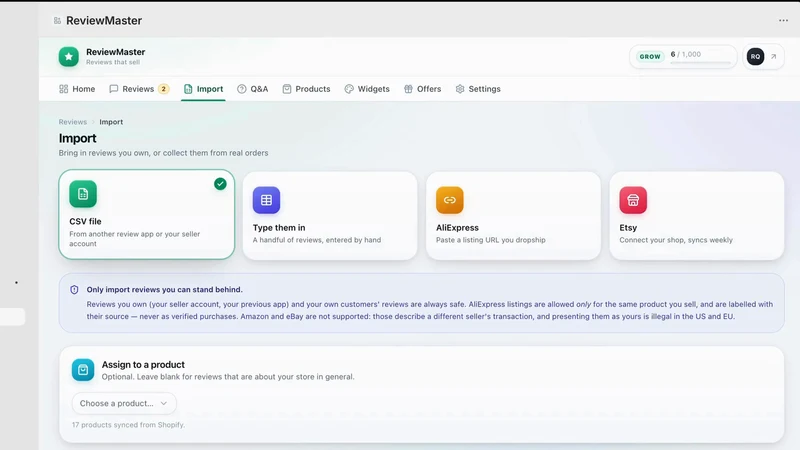
Task: Click the "Assign to a product" heading
Action: point(143,364)
